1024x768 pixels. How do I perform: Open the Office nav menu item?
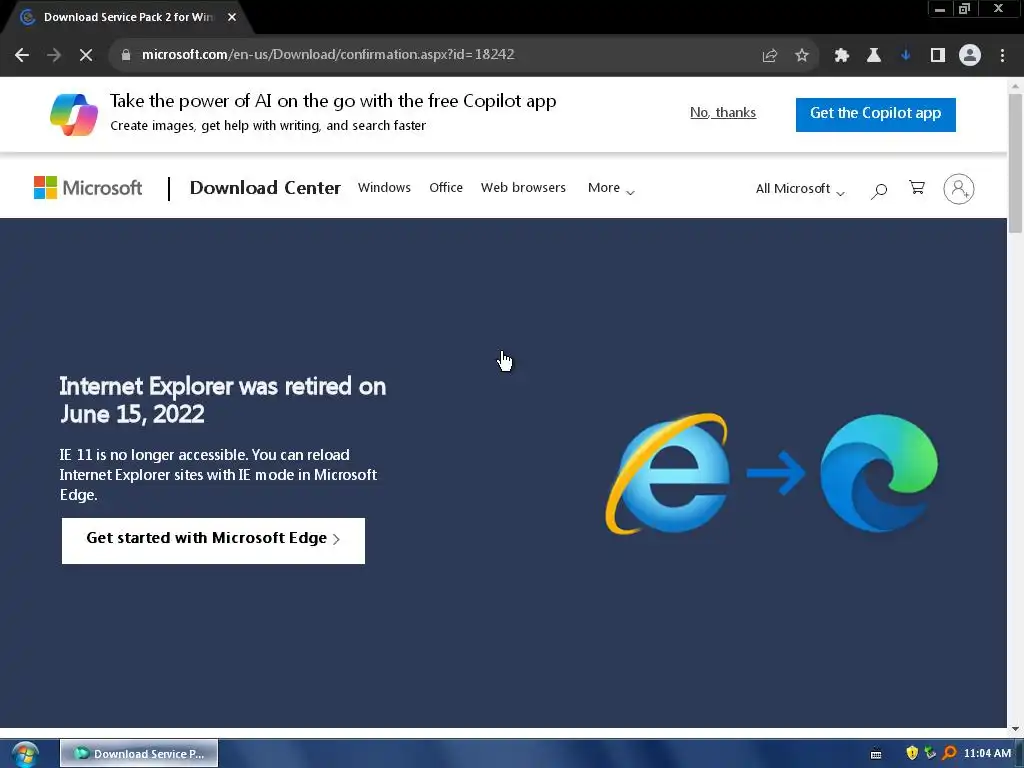pos(446,187)
